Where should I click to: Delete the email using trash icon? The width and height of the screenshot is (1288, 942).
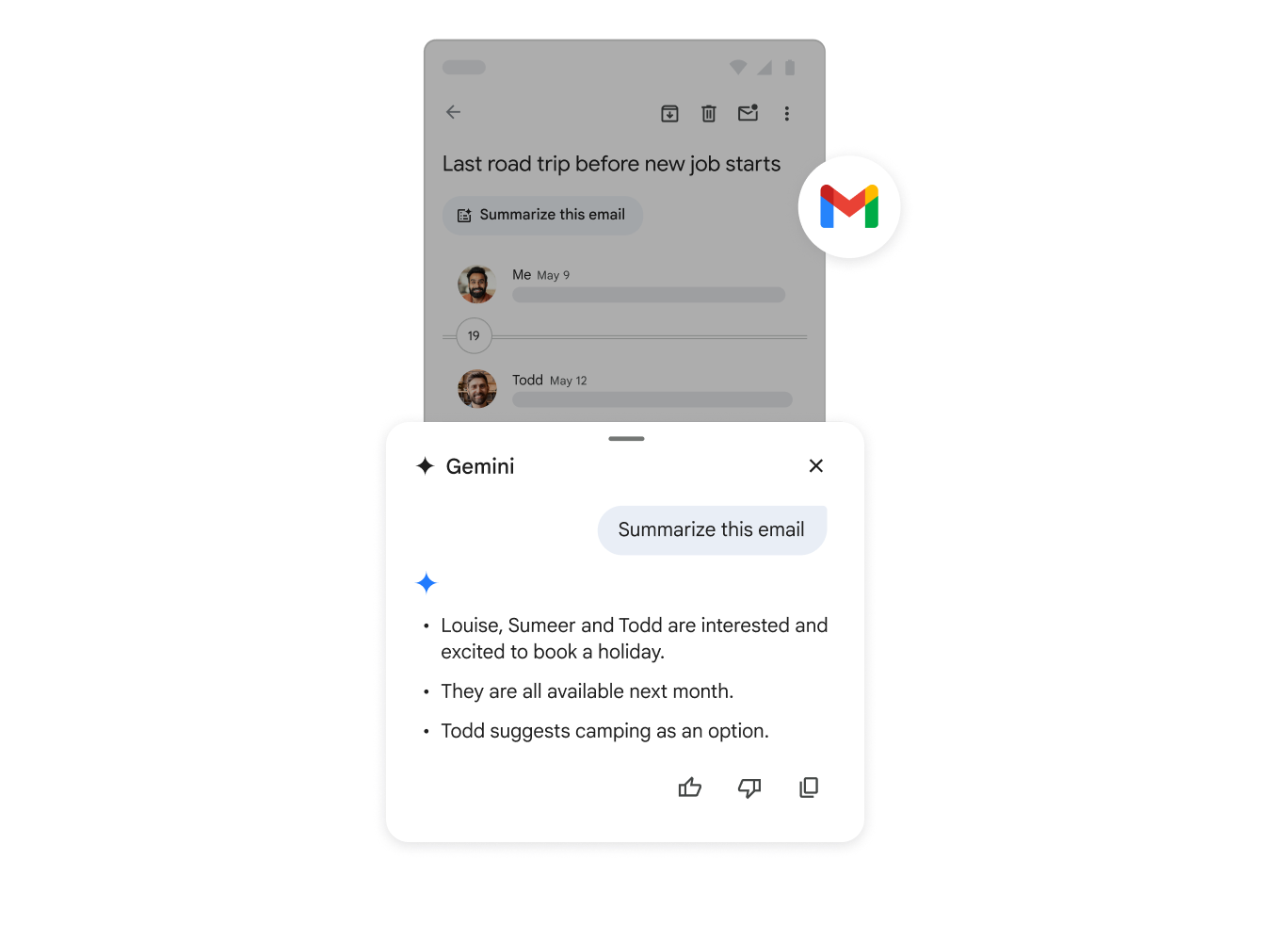[709, 114]
